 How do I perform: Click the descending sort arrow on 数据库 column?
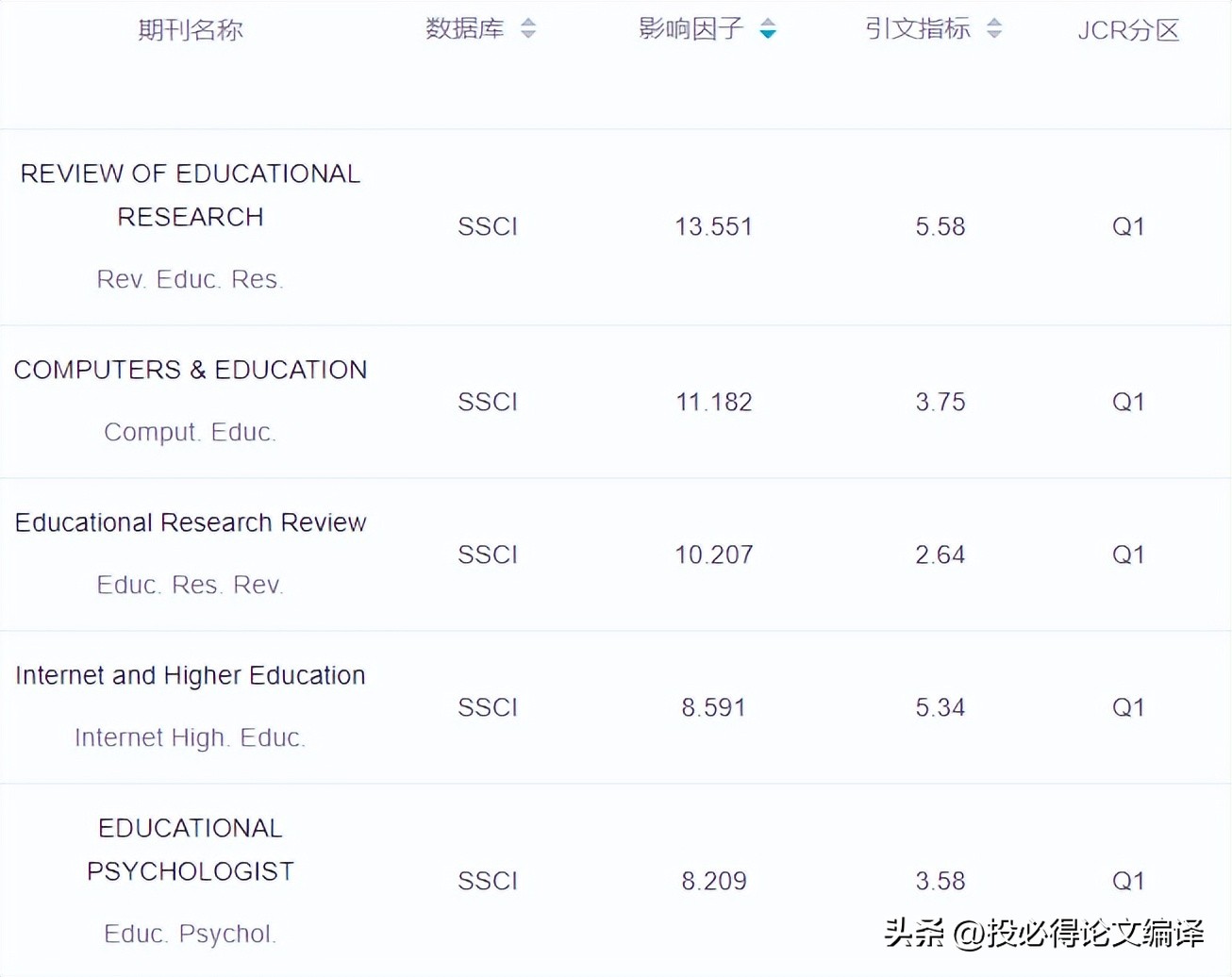[x=528, y=36]
